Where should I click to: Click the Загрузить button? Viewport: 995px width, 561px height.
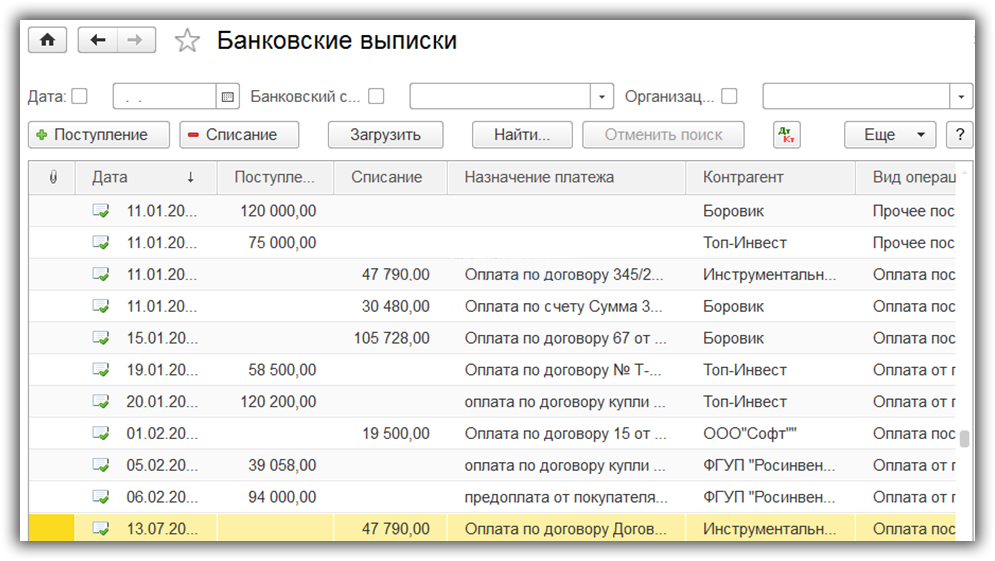pos(385,135)
